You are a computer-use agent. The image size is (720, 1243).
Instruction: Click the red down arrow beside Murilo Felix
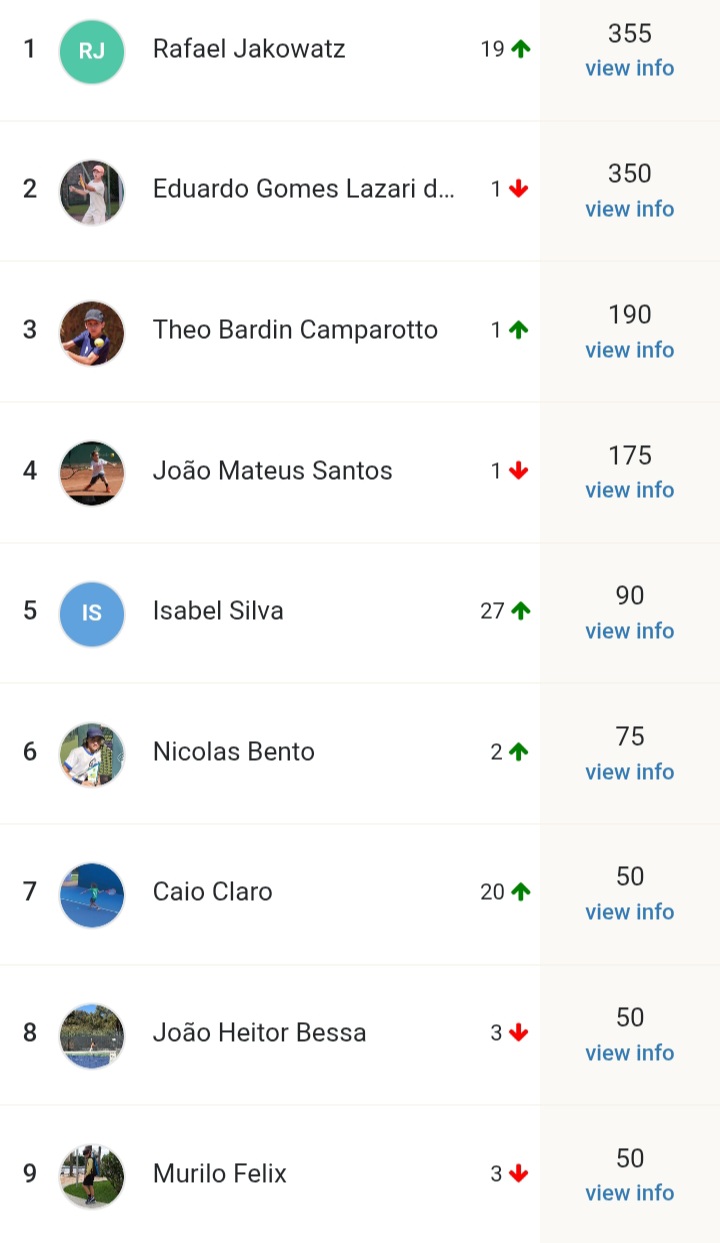pos(518,1174)
